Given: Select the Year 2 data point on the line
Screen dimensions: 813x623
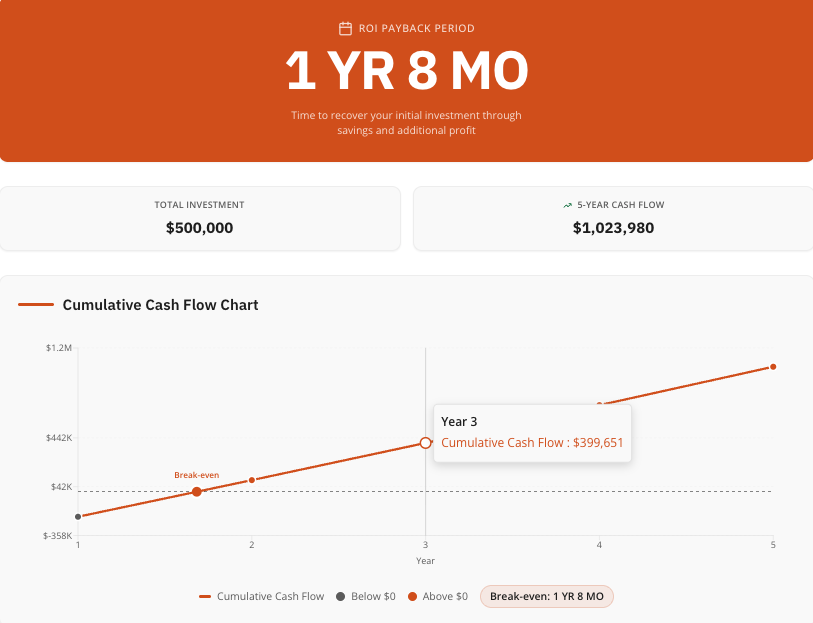Looking at the screenshot, I should (252, 480).
